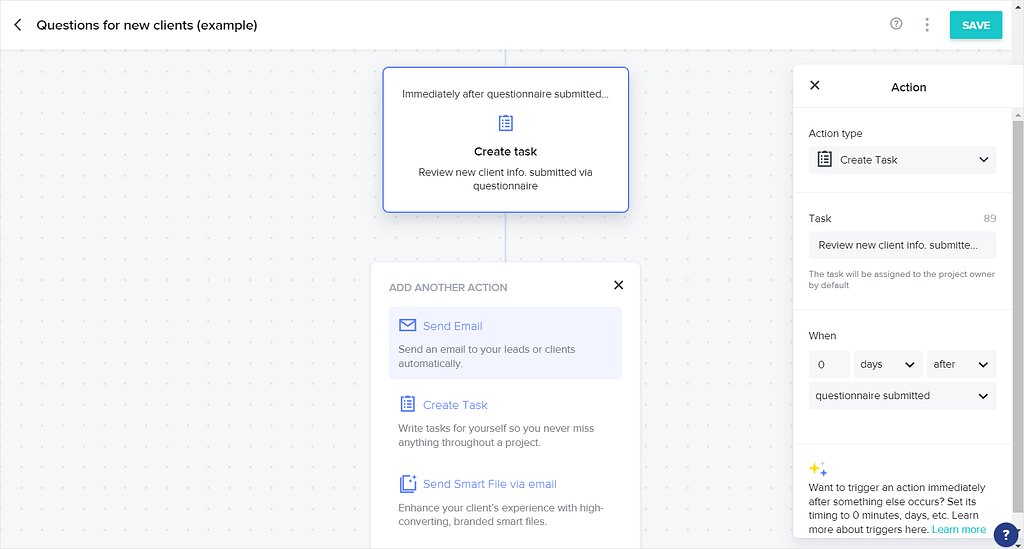The height and width of the screenshot is (549, 1024).
Task: Click the task character count '89'
Action: [989, 218]
